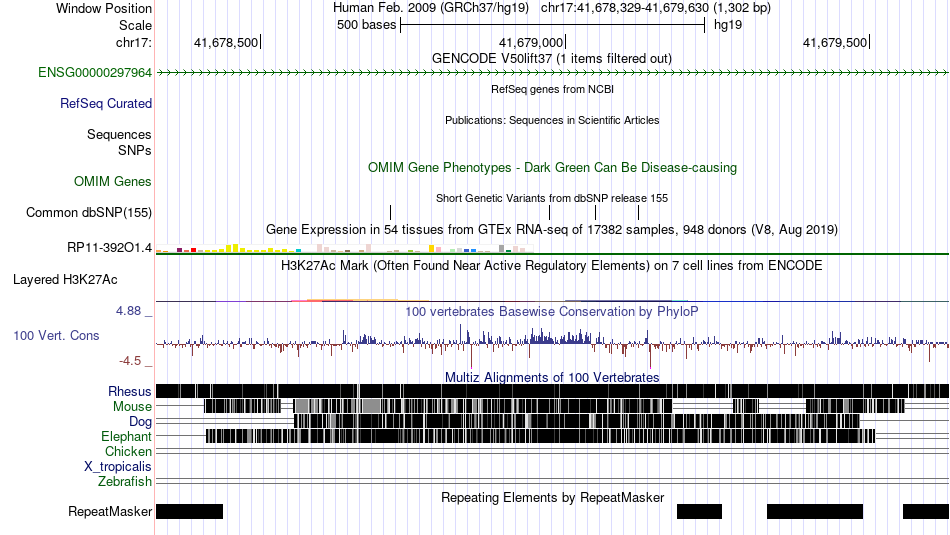Open the RefSeq Curated track label
This screenshot has width=950, height=535.
coord(106,104)
